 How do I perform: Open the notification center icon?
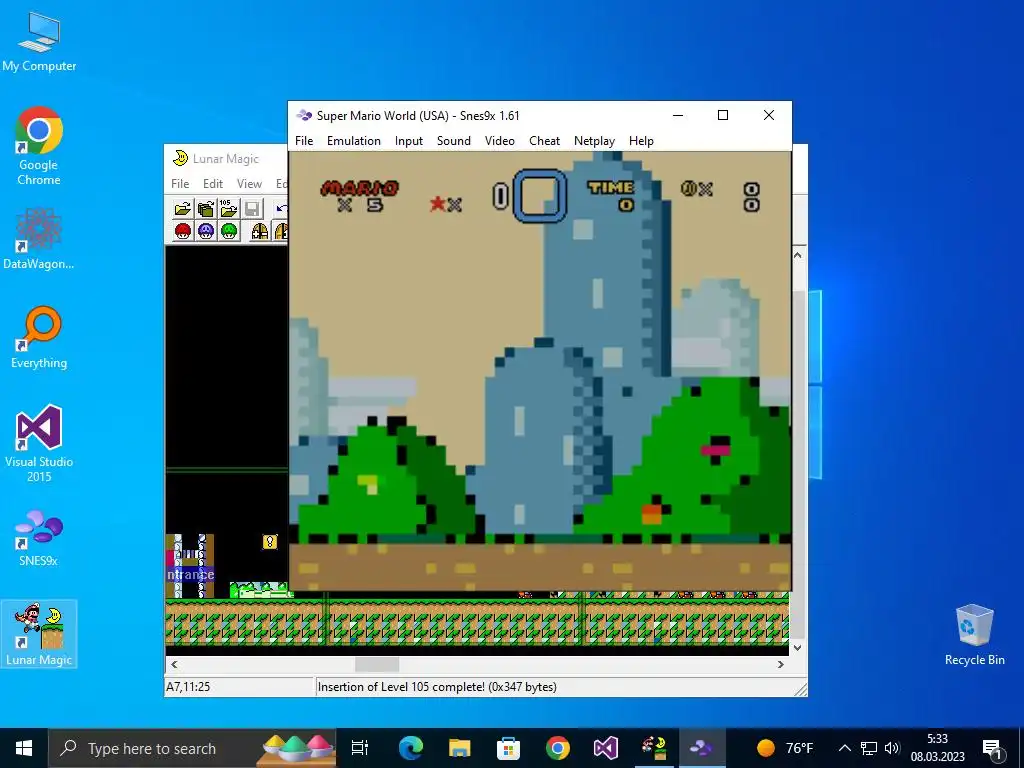point(992,748)
